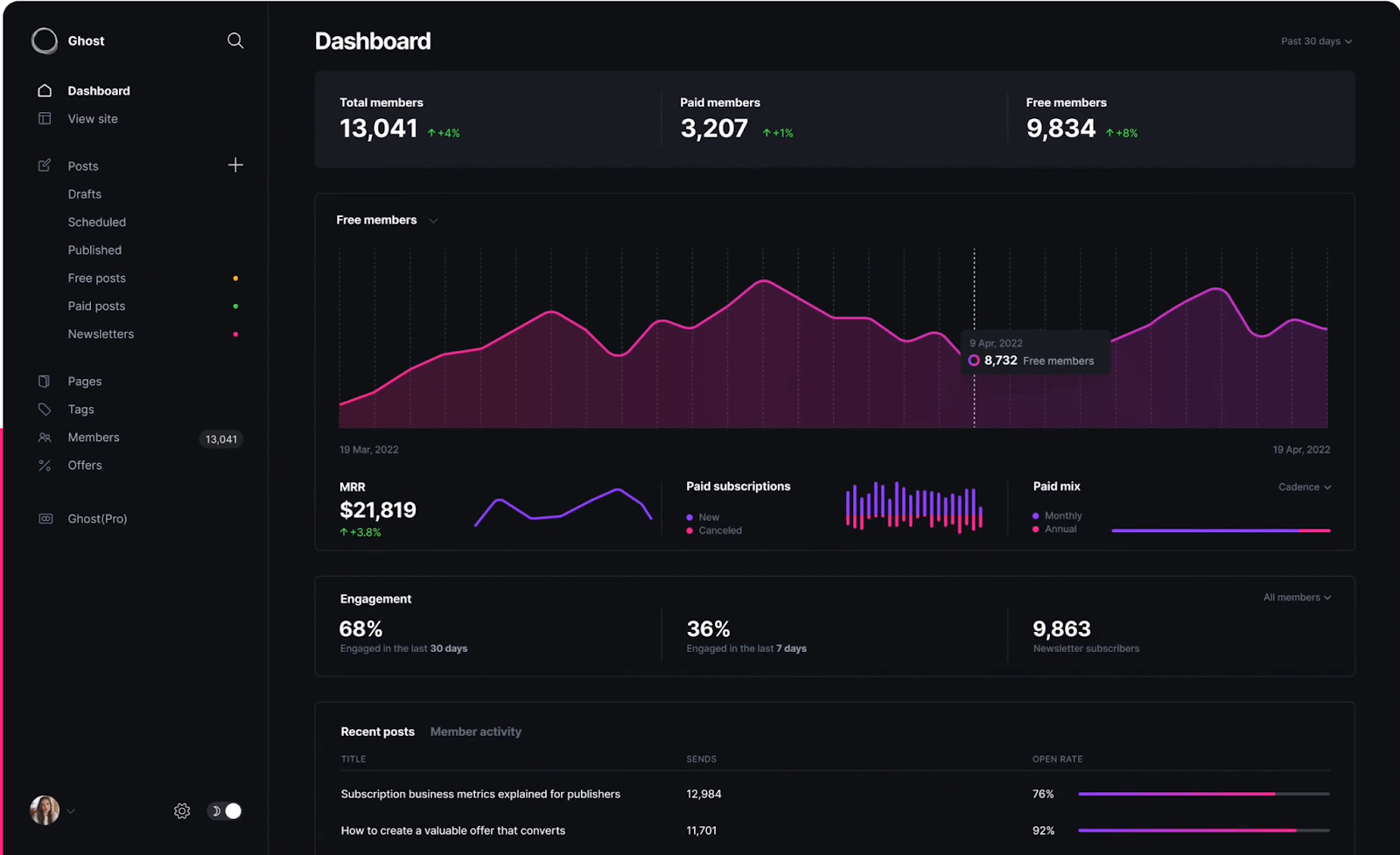Click the user profile avatar

tap(45, 810)
